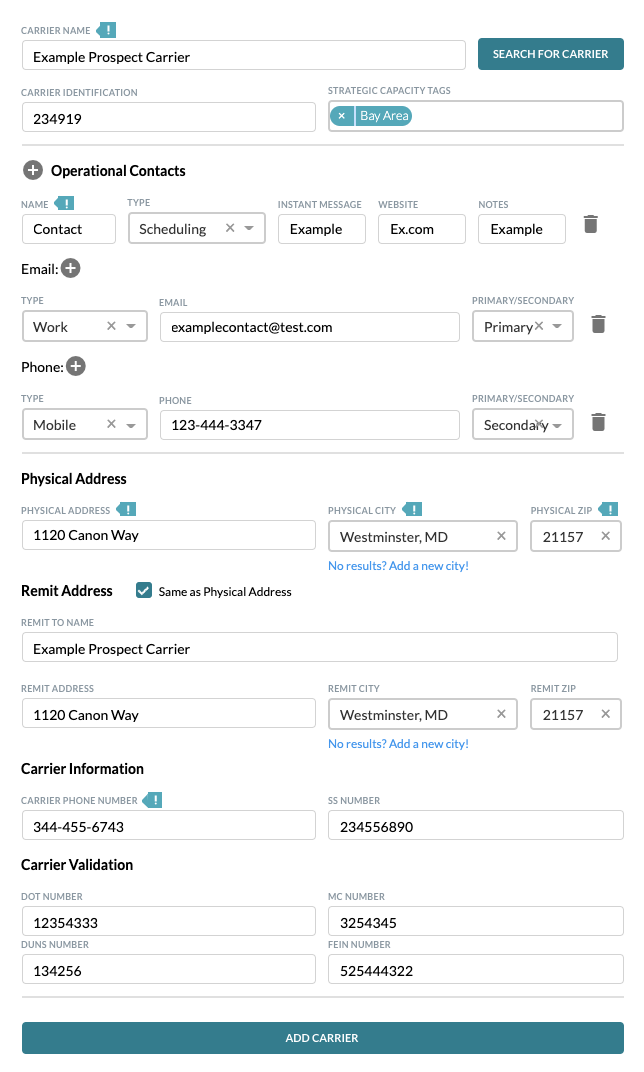Viewport: 644px width, 1072px height.
Task: Clear the Mobile phone type selection
Action: click(111, 424)
